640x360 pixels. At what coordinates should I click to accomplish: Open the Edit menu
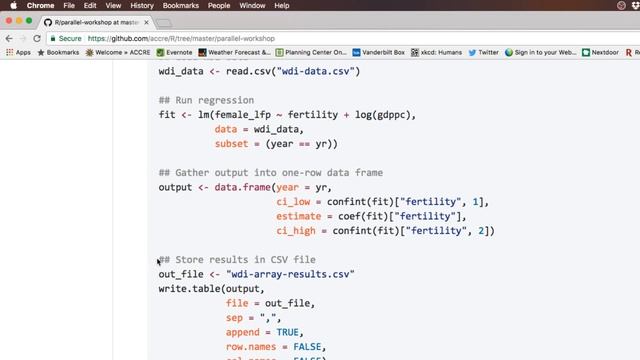tap(90, 5)
